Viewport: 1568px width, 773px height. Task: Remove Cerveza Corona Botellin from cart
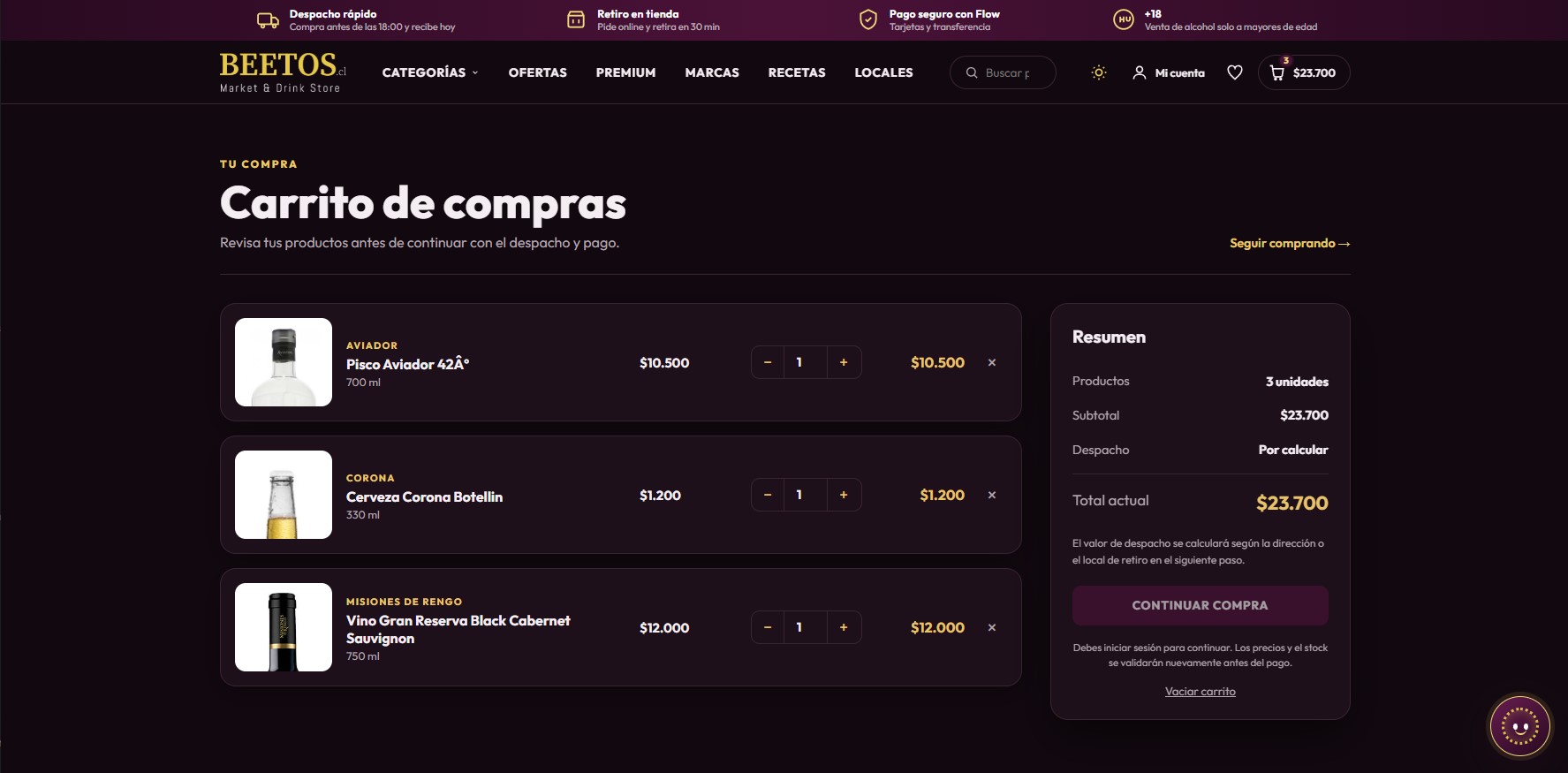click(x=992, y=495)
